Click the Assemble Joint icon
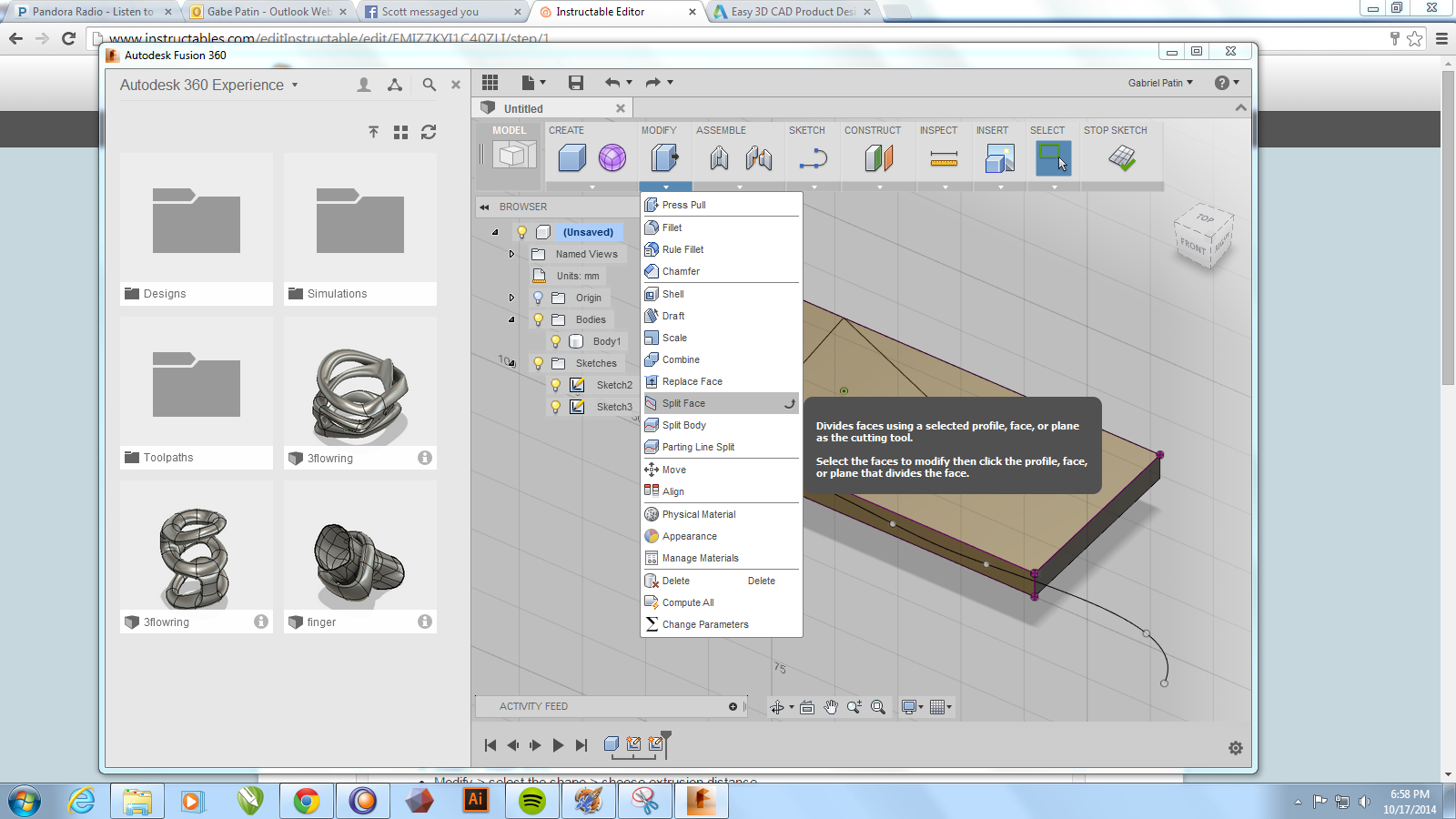 click(758, 158)
